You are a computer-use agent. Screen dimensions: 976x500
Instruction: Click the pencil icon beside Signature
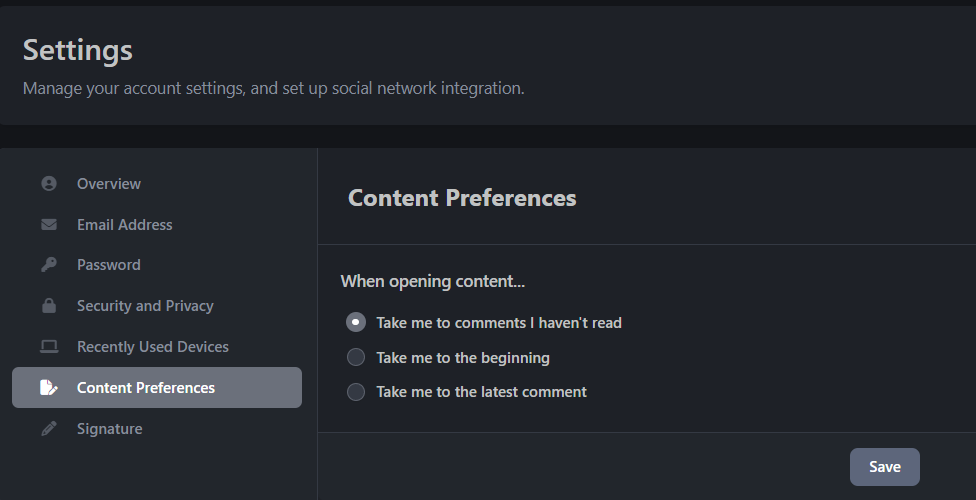point(49,429)
